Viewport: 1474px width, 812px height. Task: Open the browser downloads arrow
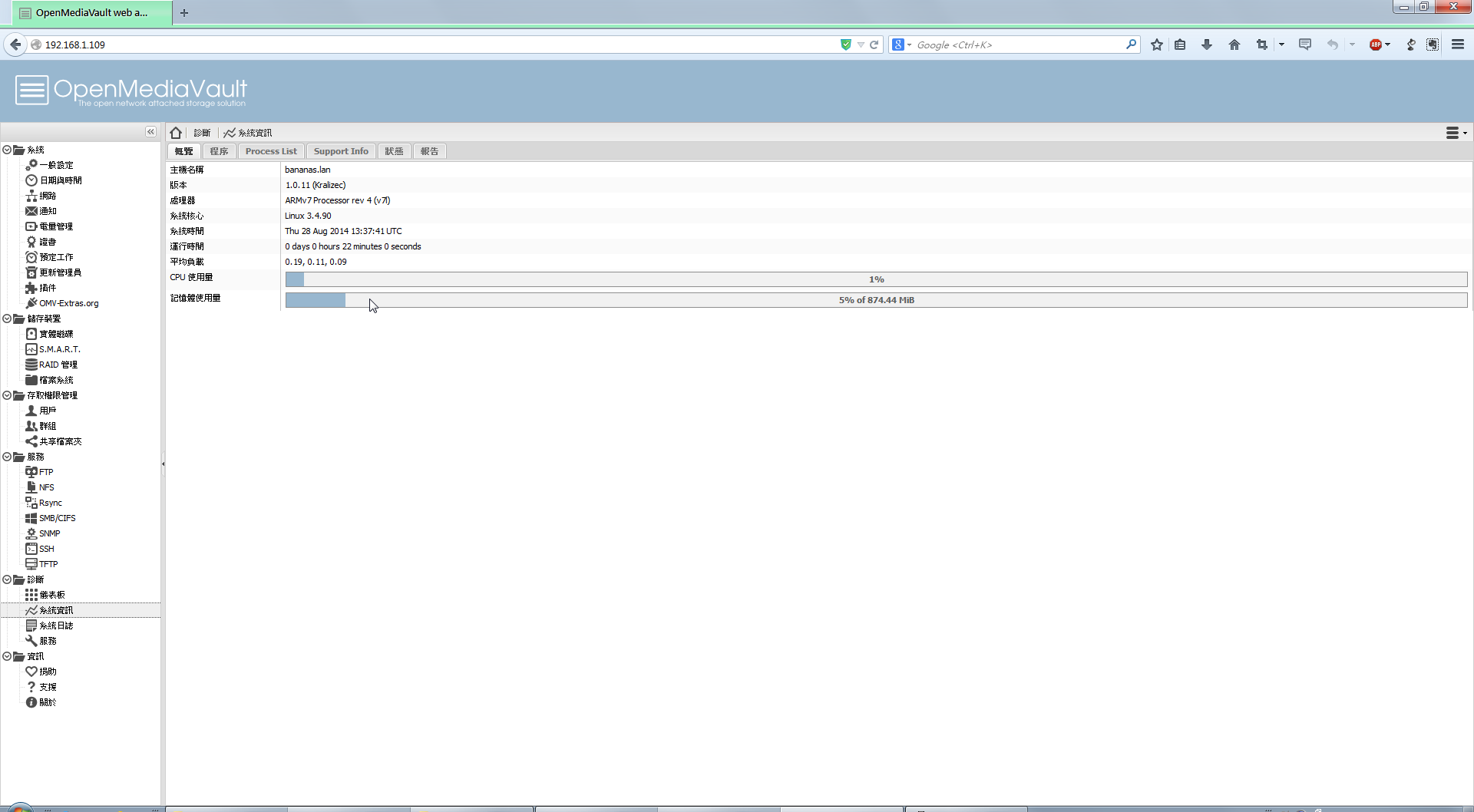point(1207,45)
